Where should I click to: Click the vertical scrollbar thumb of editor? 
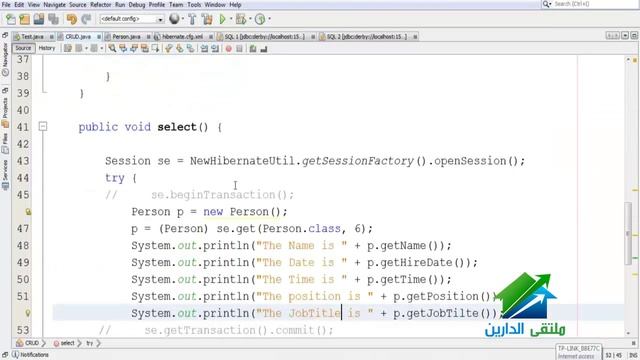628,233
